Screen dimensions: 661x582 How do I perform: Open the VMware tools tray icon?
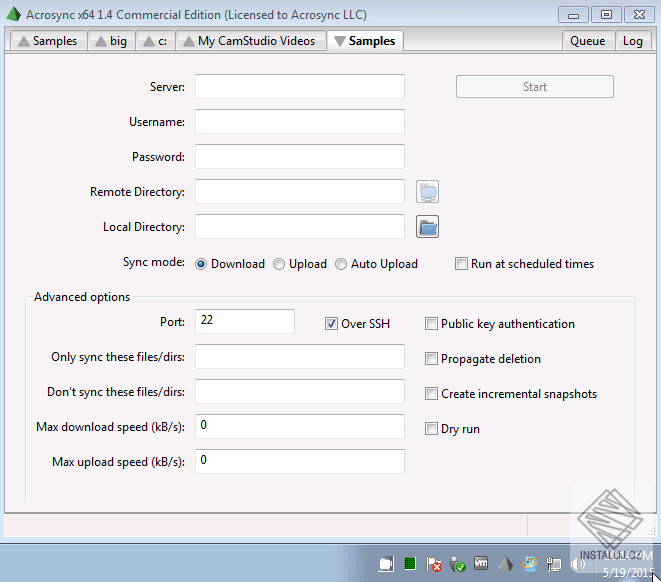click(x=481, y=563)
